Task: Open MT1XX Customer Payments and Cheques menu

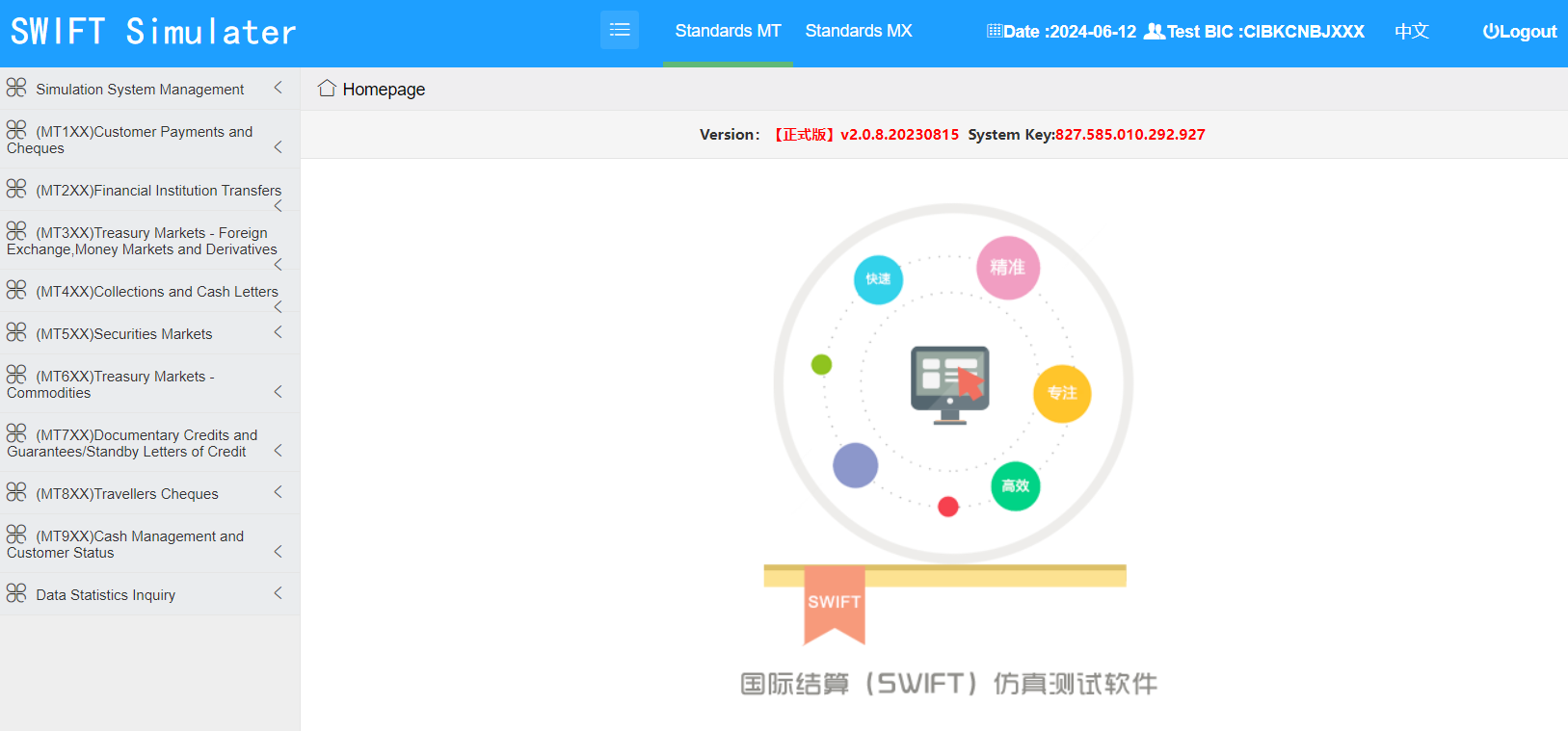Action: click(149, 139)
